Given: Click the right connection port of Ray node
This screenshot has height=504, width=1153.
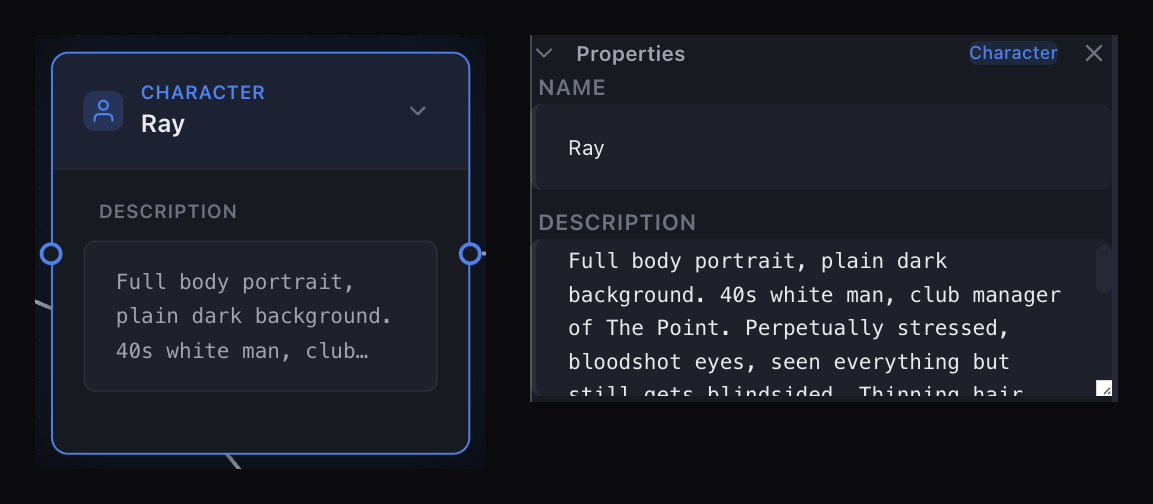Looking at the screenshot, I should (470, 254).
